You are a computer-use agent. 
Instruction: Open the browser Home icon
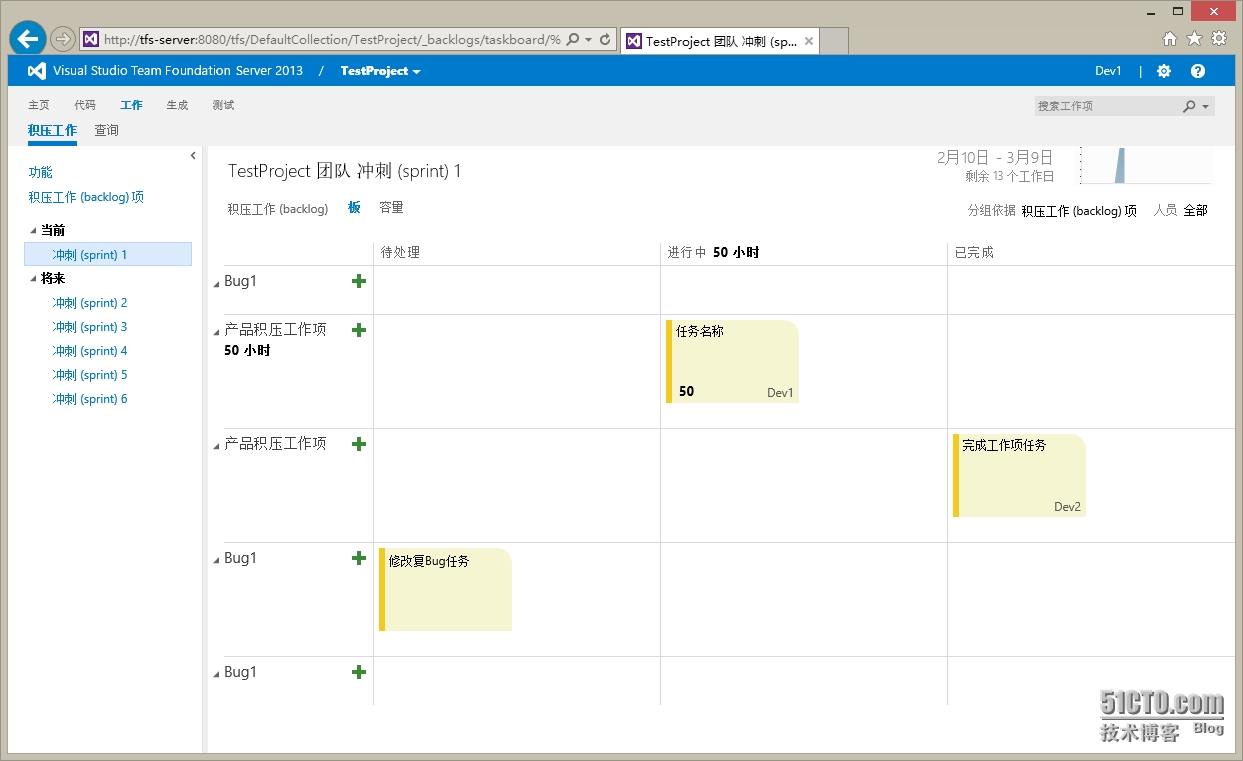pos(1170,39)
